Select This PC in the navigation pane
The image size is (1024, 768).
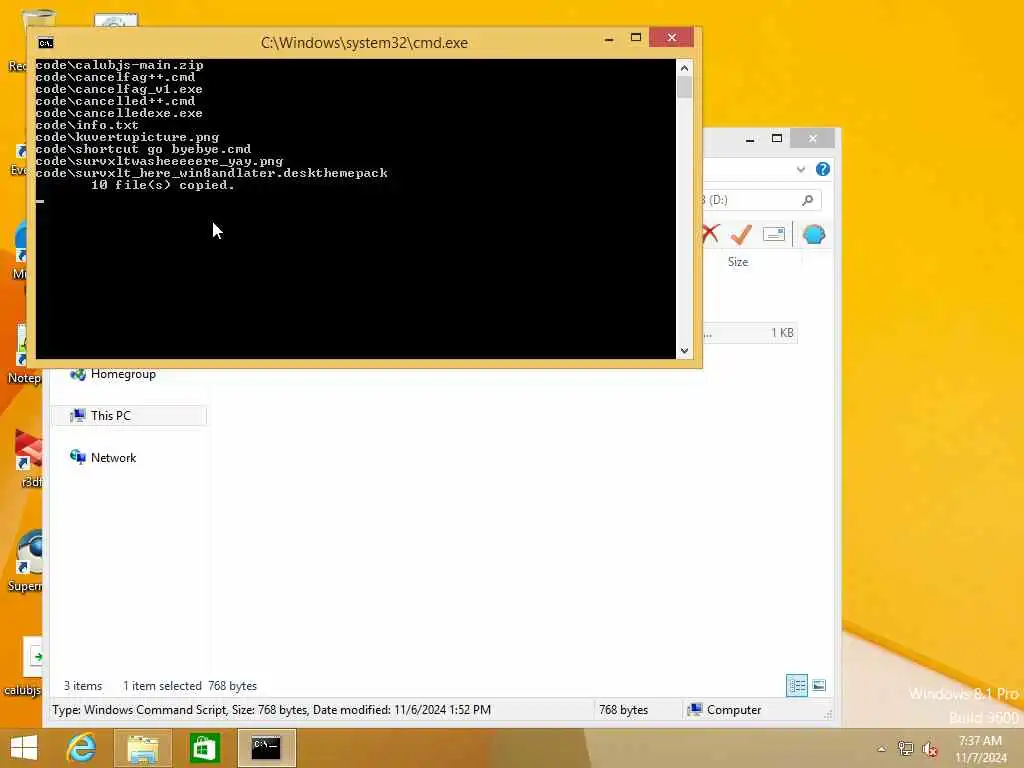pyautogui.click(x=129, y=415)
